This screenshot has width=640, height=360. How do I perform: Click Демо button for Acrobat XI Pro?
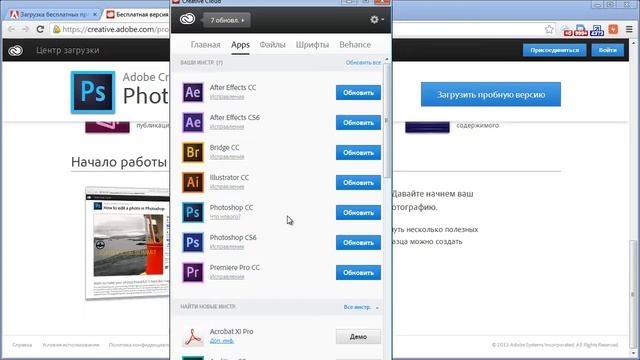pyautogui.click(x=358, y=337)
